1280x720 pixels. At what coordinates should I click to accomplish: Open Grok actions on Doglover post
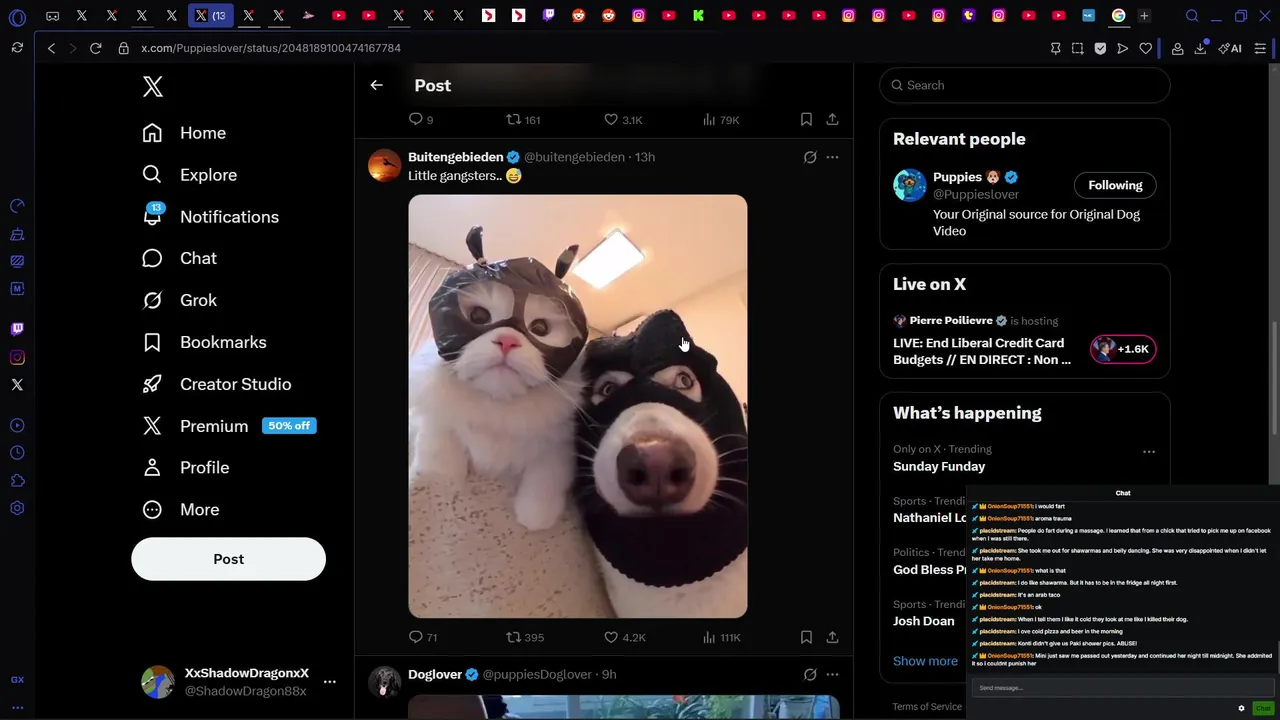[810, 674]
